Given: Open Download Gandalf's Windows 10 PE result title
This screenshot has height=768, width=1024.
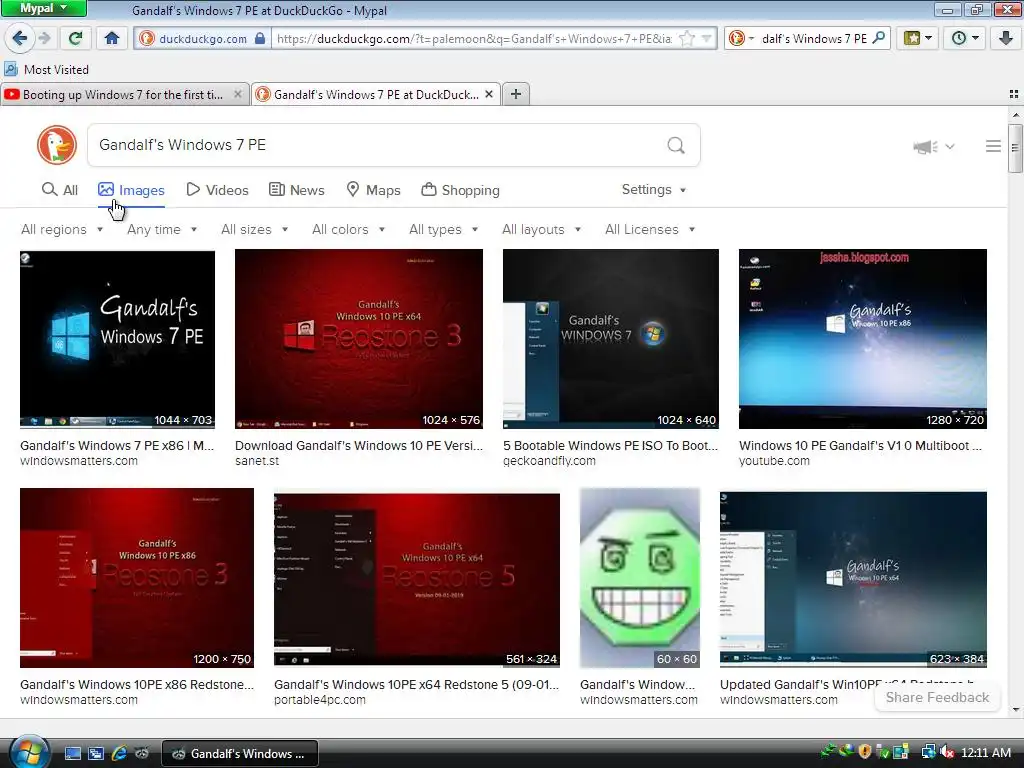Looking at the screenshot, I should [359, 445].
